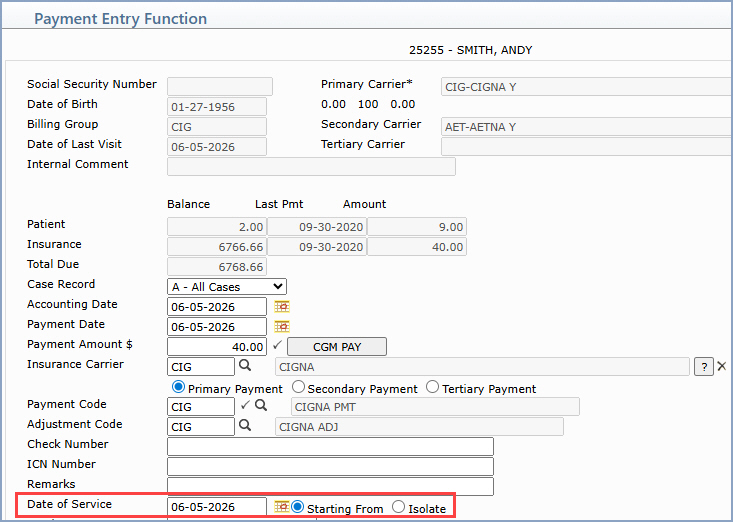Click the Adjustment Code input field
The height and width of the screenshot is (522, 733).
pyautogui.click(x=201, y=427)
